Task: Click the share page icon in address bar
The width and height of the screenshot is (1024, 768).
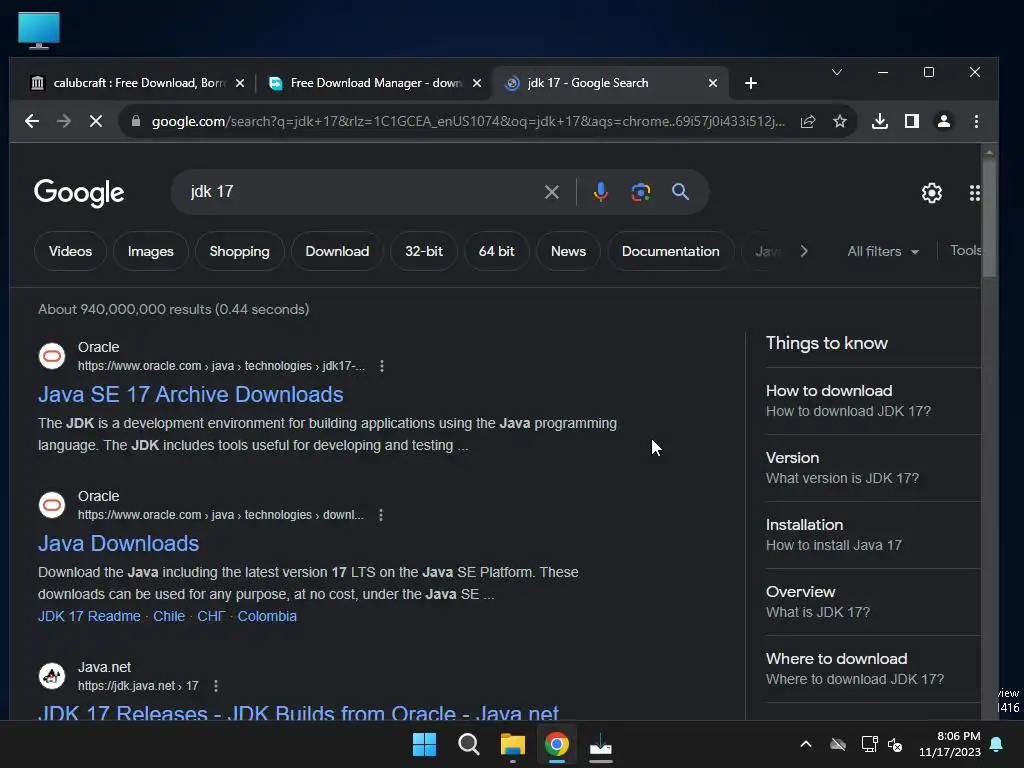Action: [808, 121]
